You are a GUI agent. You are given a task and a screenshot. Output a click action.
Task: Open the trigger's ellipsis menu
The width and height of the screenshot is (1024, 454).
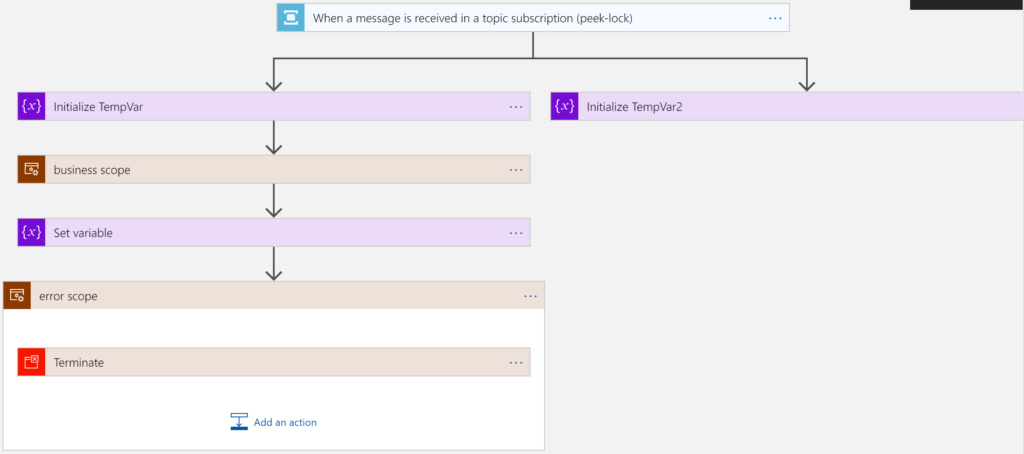pos(775,18)
